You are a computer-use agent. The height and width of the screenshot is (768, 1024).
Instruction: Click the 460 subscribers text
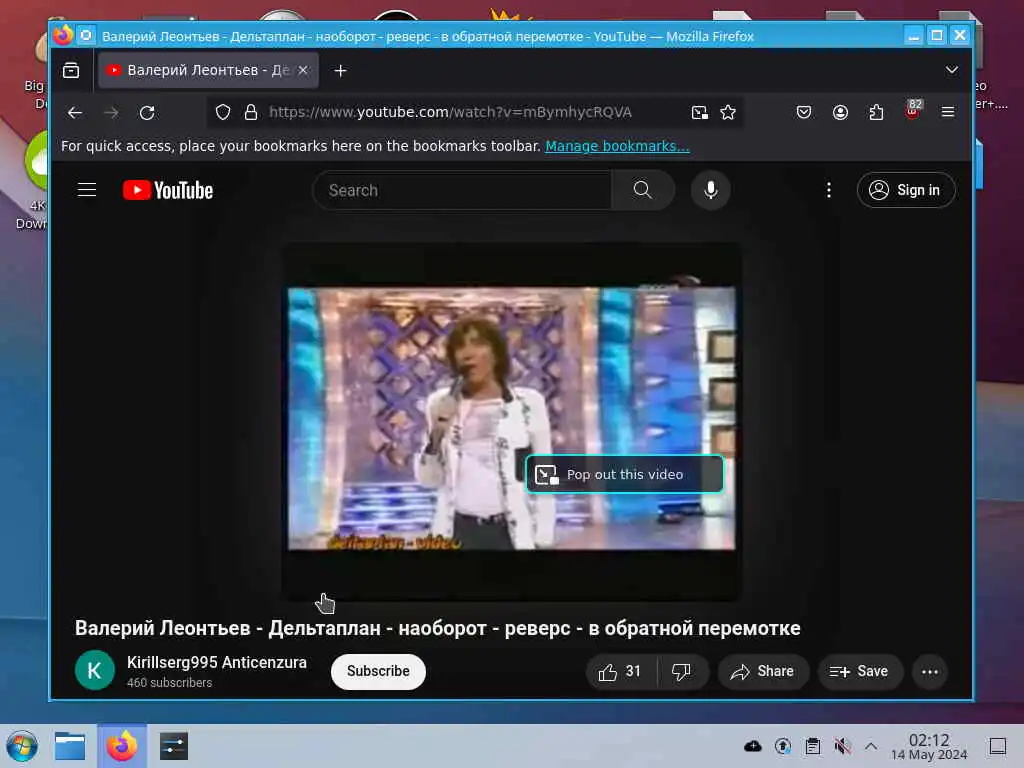pos(170,682)
